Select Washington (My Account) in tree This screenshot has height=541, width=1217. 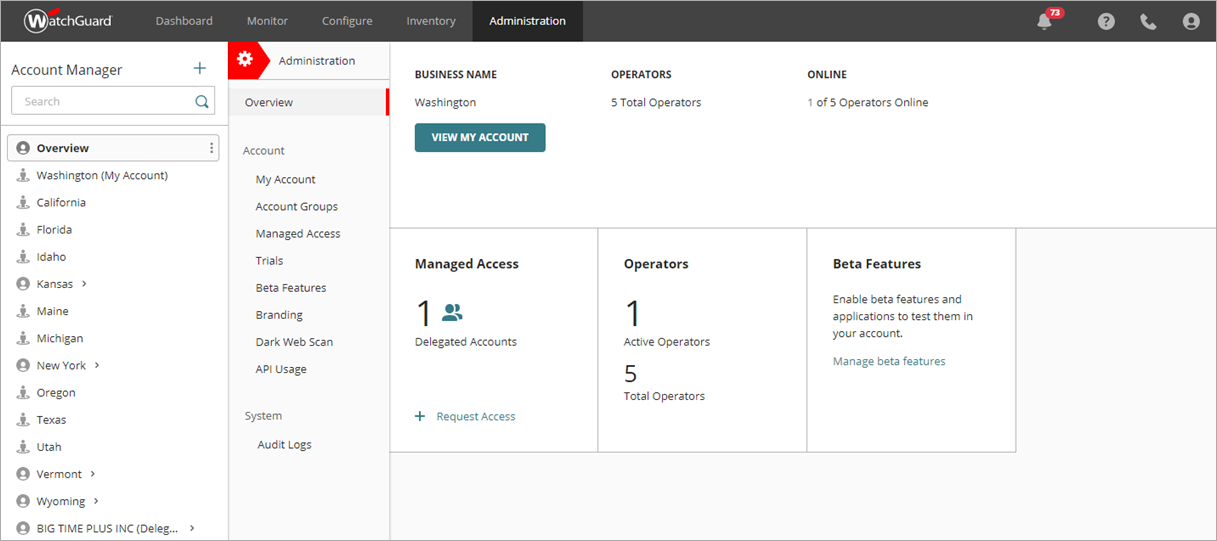pos(102,175)
